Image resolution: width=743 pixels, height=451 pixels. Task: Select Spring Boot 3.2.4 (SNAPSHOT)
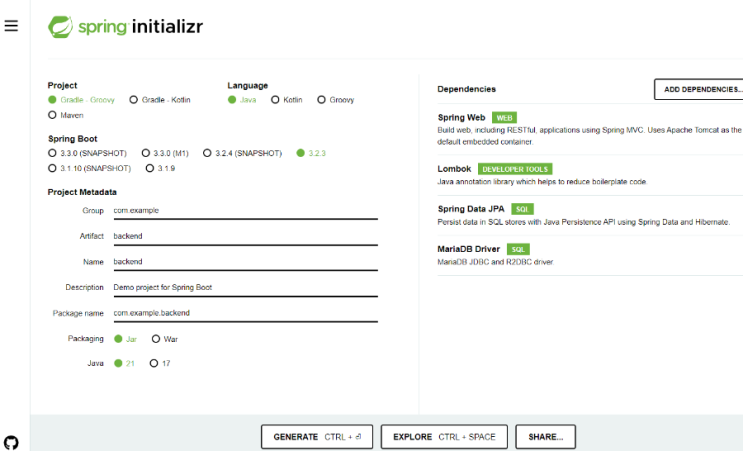click(243, 153)
